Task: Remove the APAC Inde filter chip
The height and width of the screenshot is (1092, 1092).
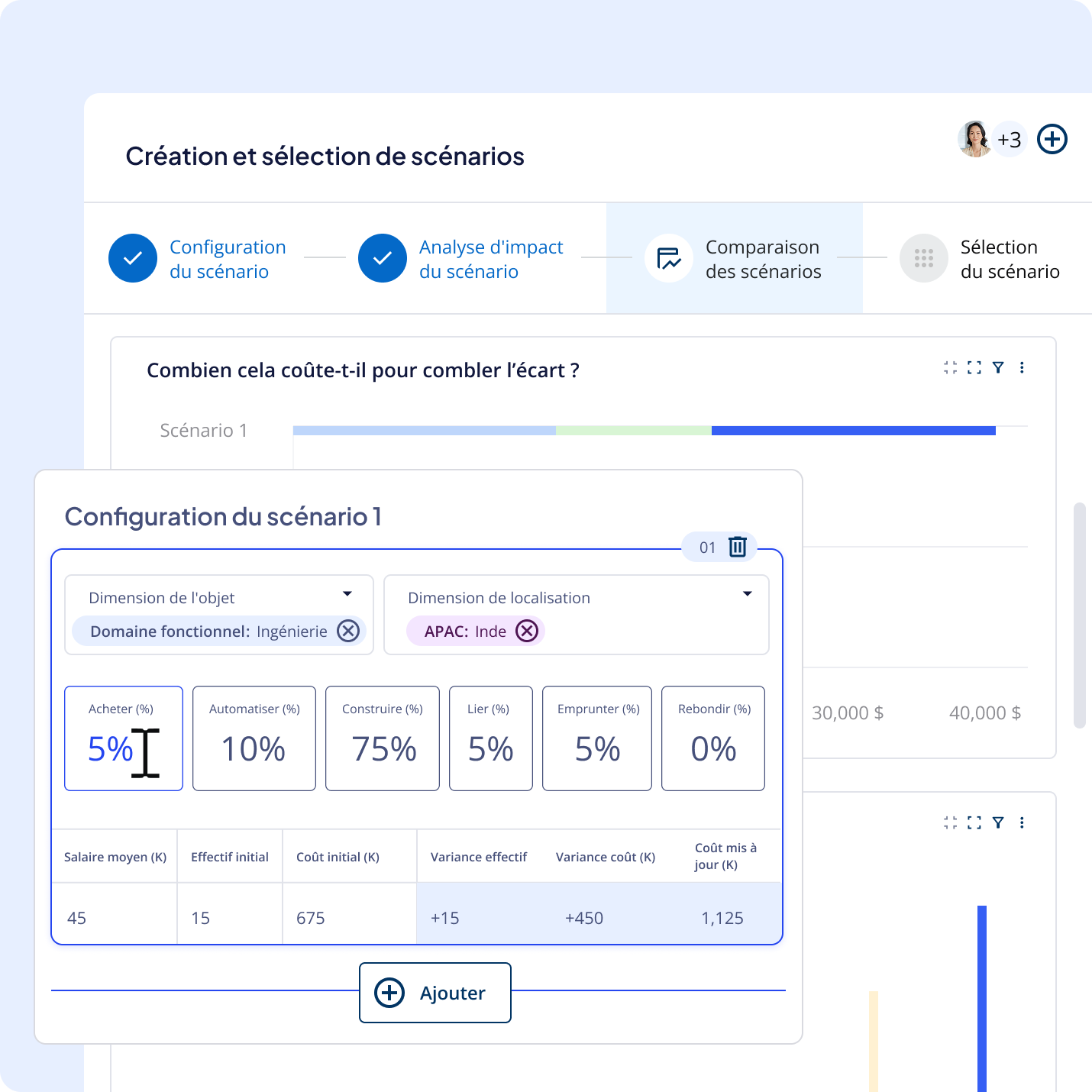Action: 527,632
